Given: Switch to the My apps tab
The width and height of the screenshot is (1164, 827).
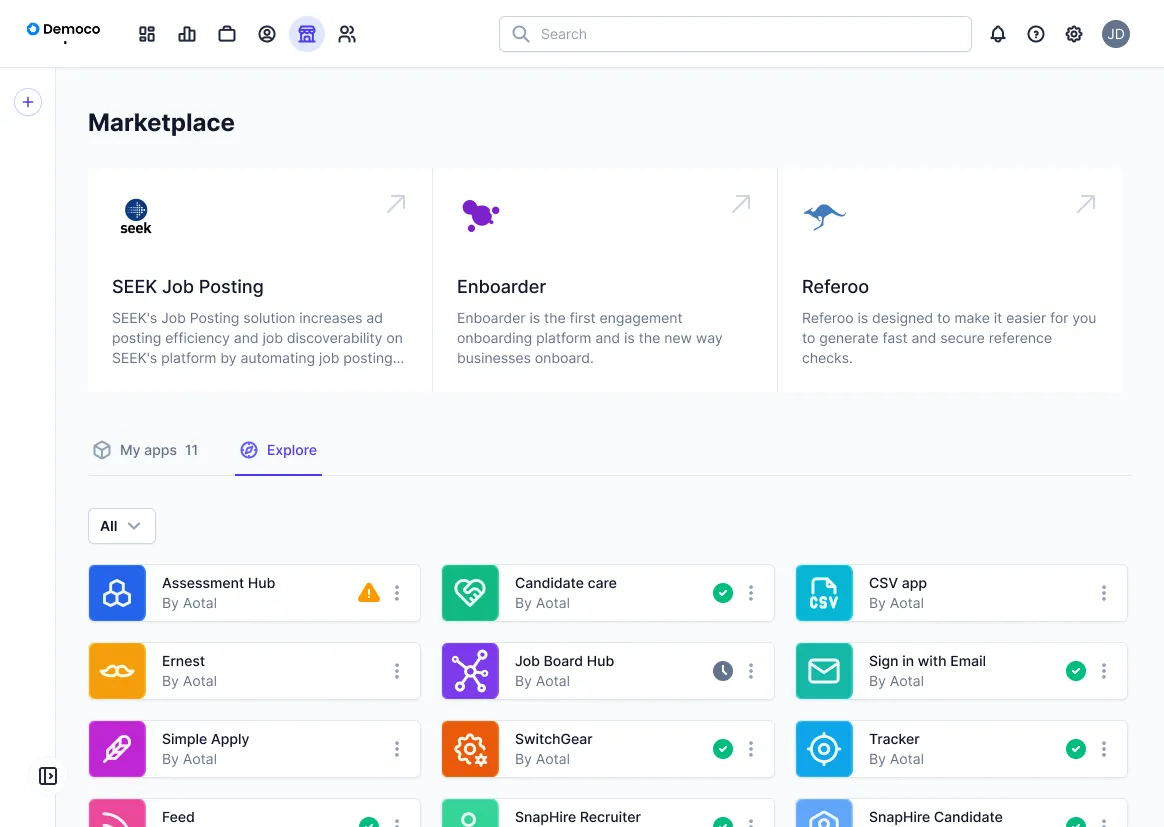Looking at the screenshot, I should point(146,450).
